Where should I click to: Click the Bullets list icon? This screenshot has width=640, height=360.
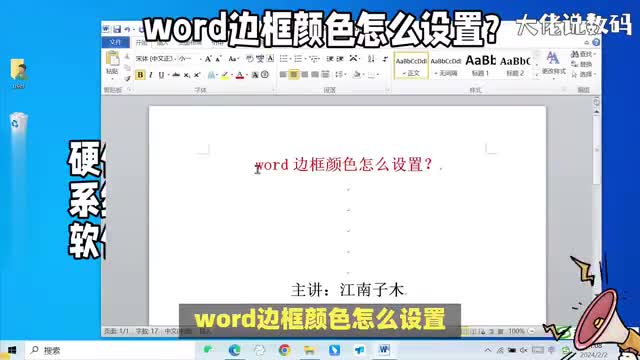(284, 59)
